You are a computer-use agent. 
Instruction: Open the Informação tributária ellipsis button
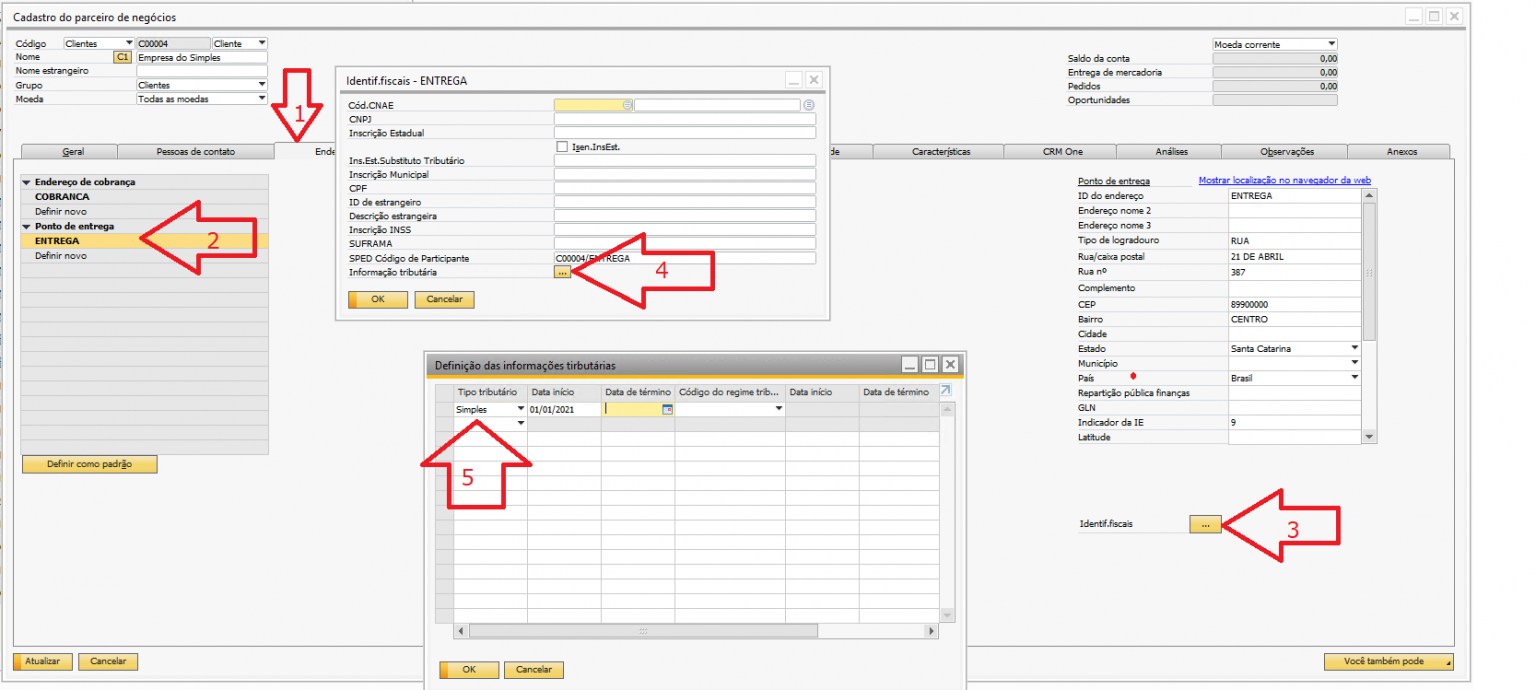pyautogui.click(x=562, y=272)
